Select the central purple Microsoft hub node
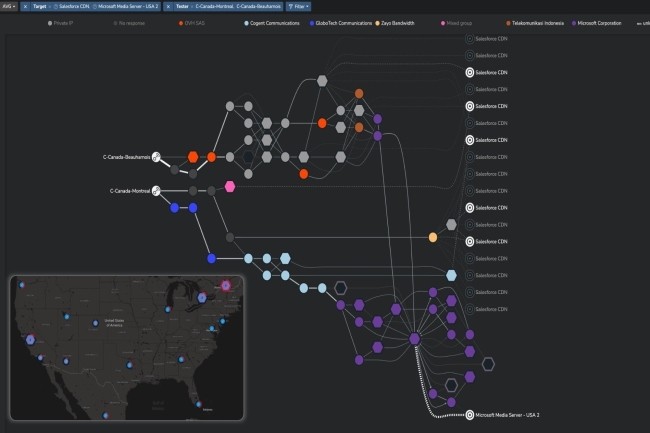The width and height of the screenshot is (650, 433). click(x=415, y=339)
